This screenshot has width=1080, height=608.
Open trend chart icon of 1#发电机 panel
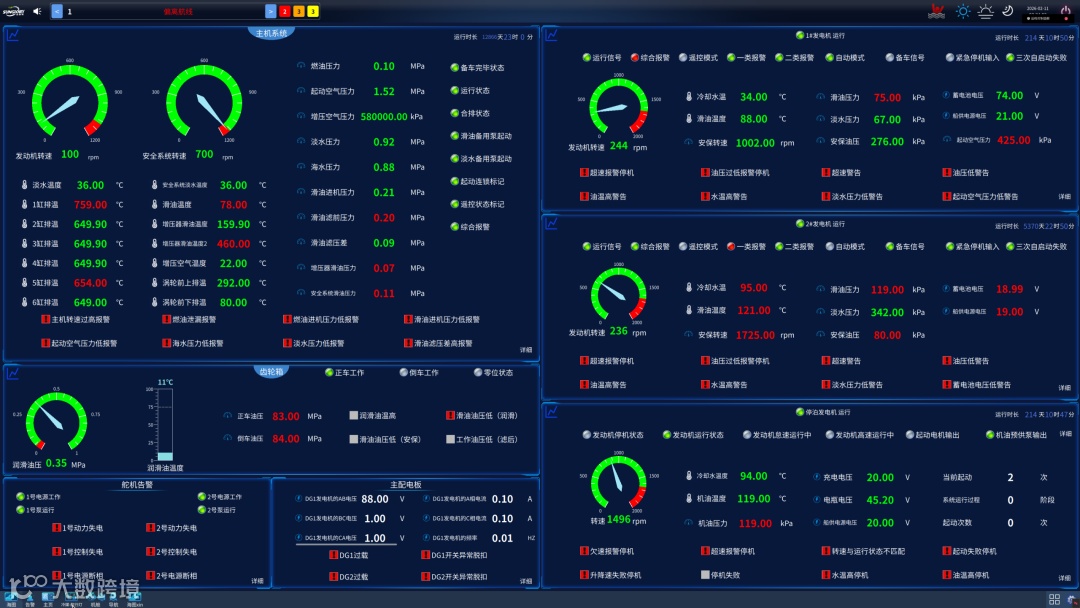pos(552,34)
